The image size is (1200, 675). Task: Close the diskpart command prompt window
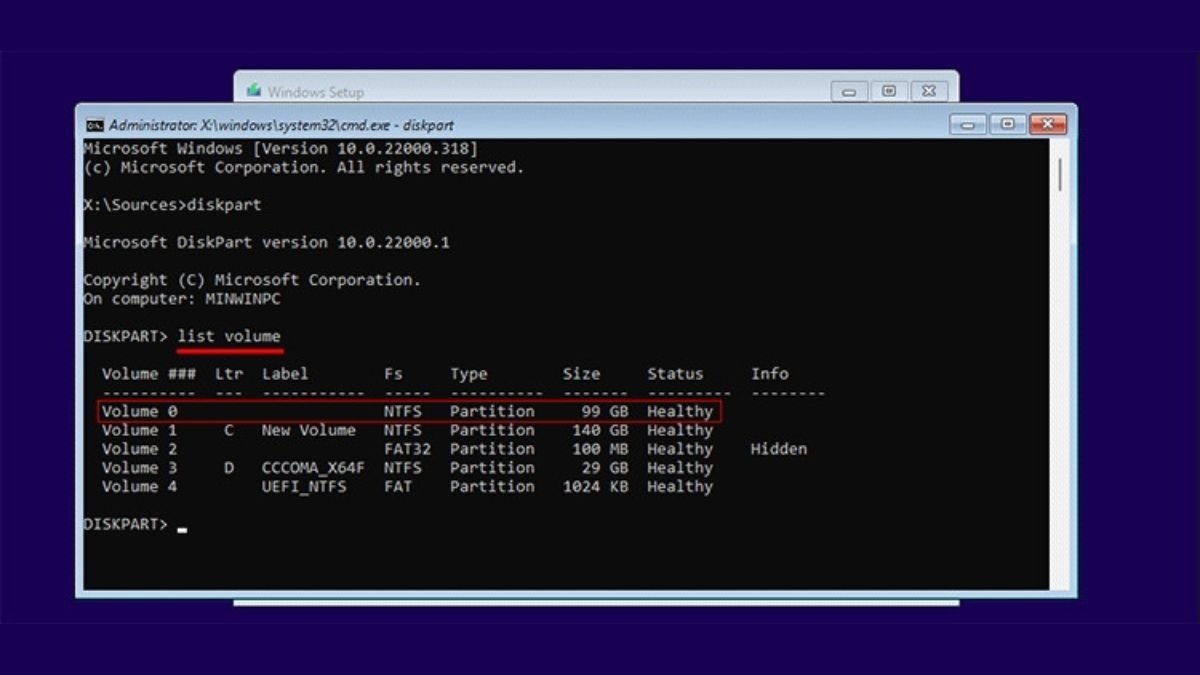[1047, 125]
